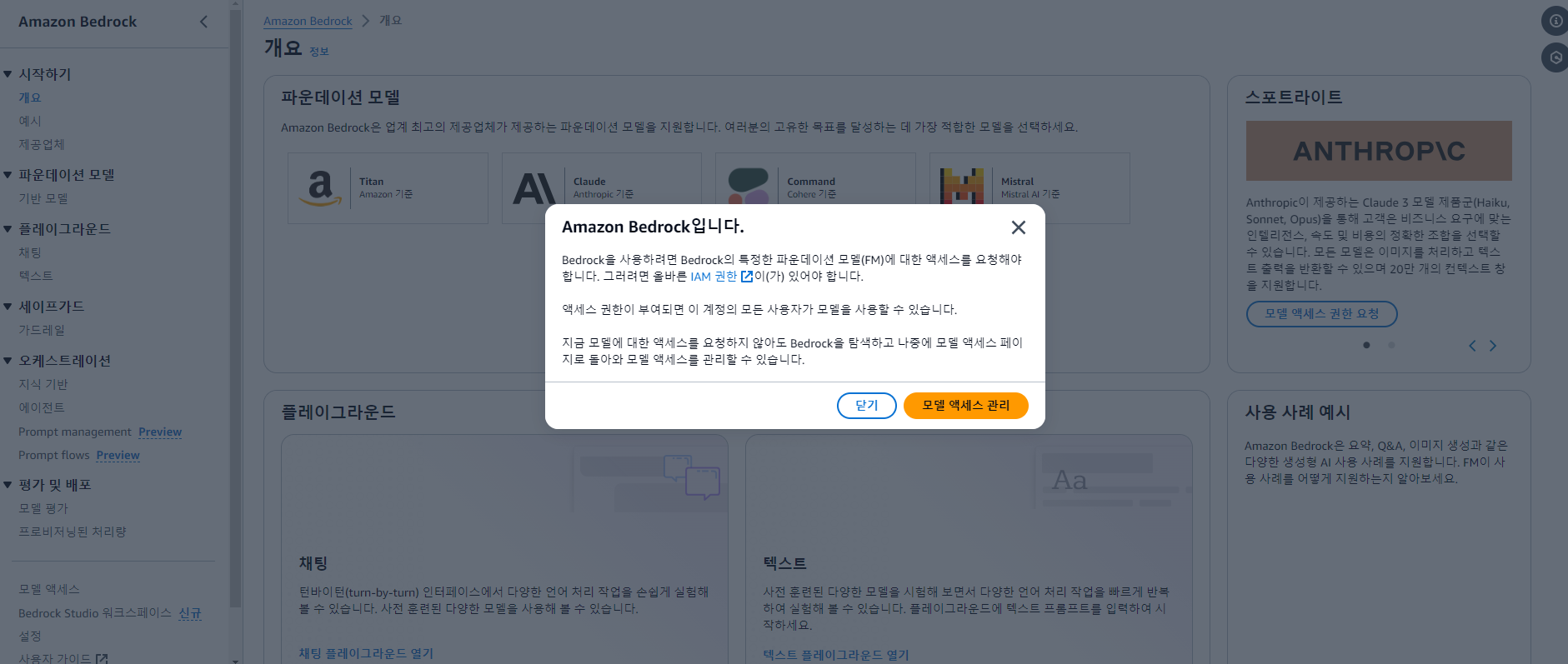Screen dimensions: 1568x664
Task: Open Prompt flows in the sidebar
Action: click(54, 455)
